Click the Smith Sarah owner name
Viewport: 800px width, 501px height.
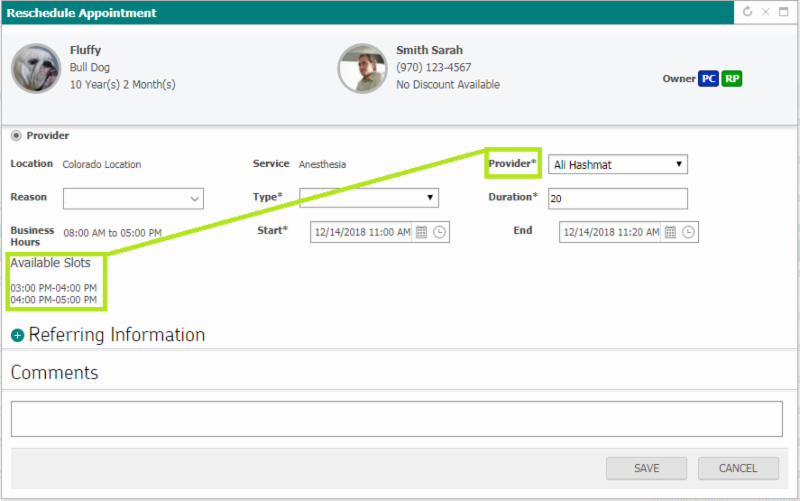pyautogui.click(x=430, y=50)
